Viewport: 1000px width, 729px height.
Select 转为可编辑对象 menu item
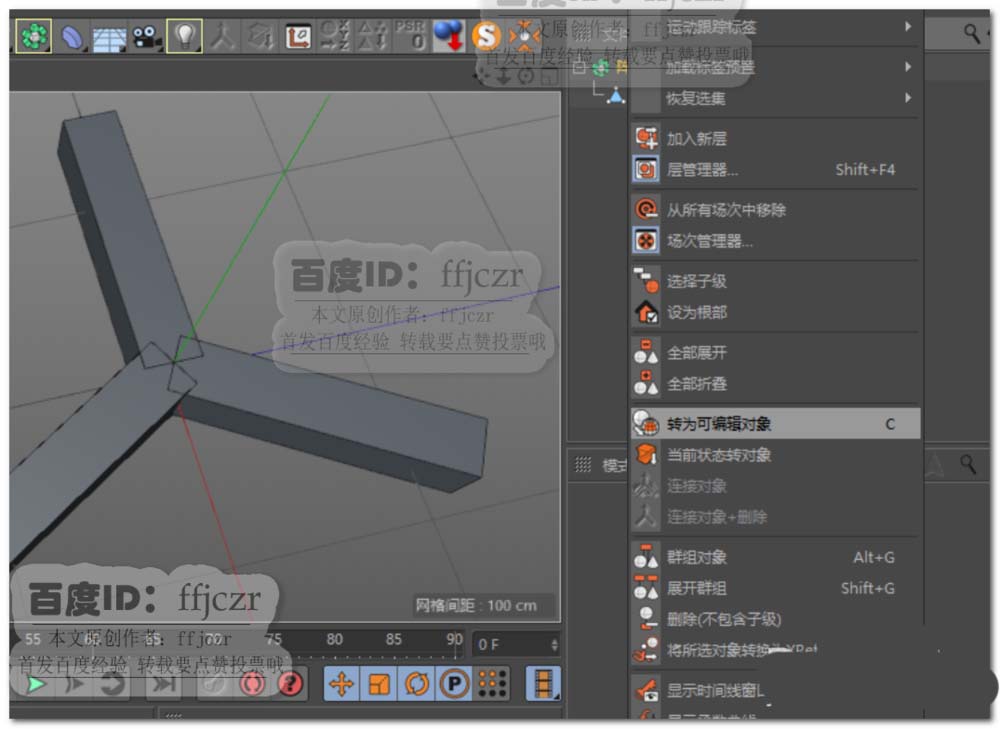[x=776, y=423]
